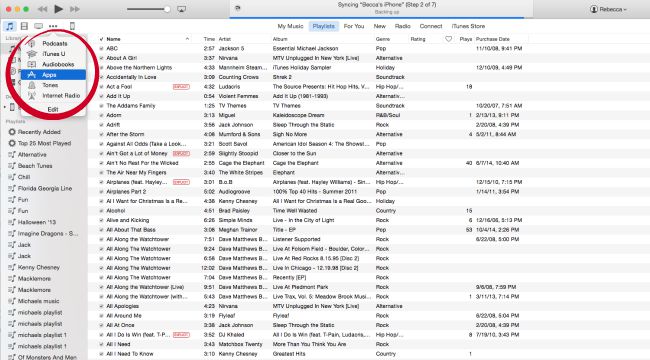650x360 pixels.
Task: Click the playlist icon beside Alternative
Action: 12,154
